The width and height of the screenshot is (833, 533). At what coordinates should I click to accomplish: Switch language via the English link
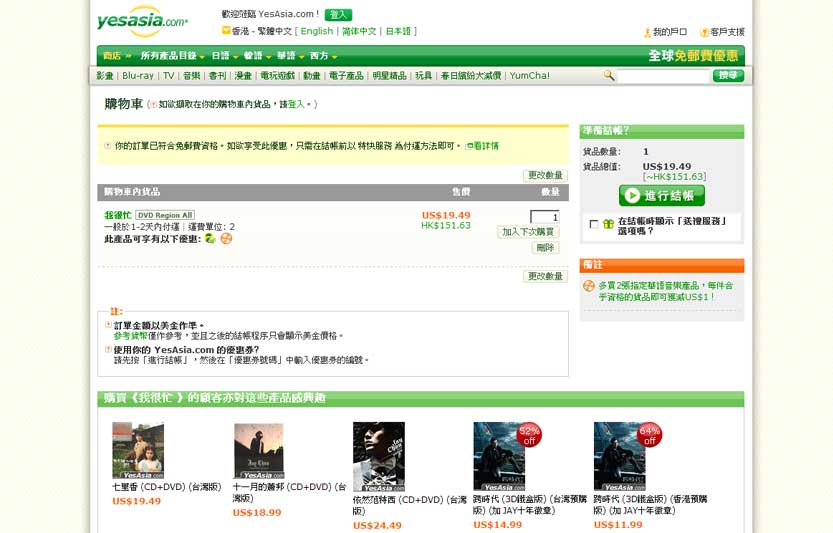(316, 31)
